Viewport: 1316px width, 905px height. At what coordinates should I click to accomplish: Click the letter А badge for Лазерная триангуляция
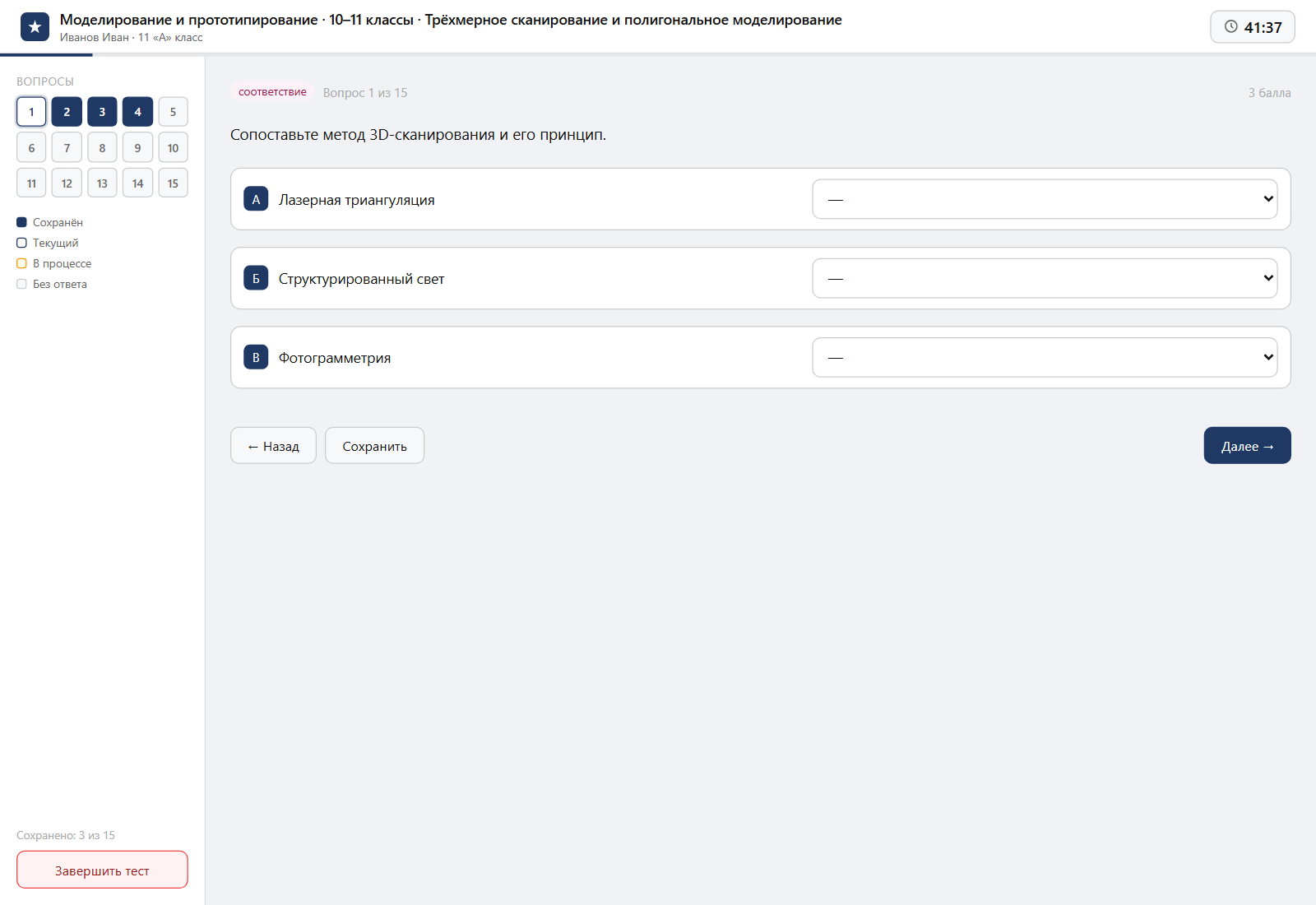(256, 199)
